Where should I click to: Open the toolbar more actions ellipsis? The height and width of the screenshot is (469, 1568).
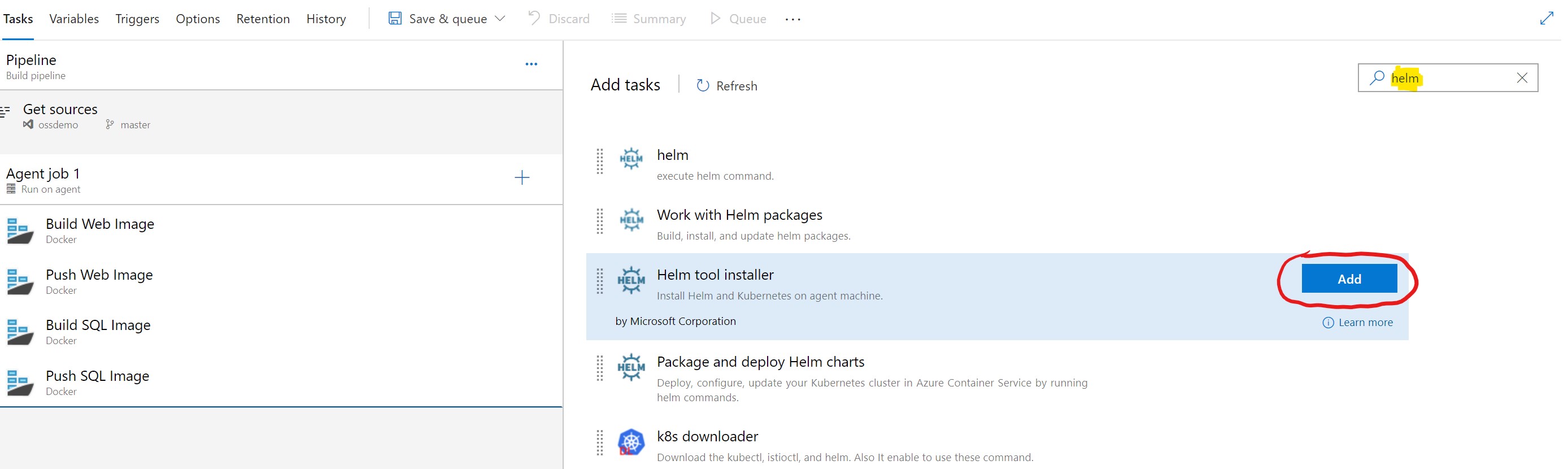pos(793,19)
